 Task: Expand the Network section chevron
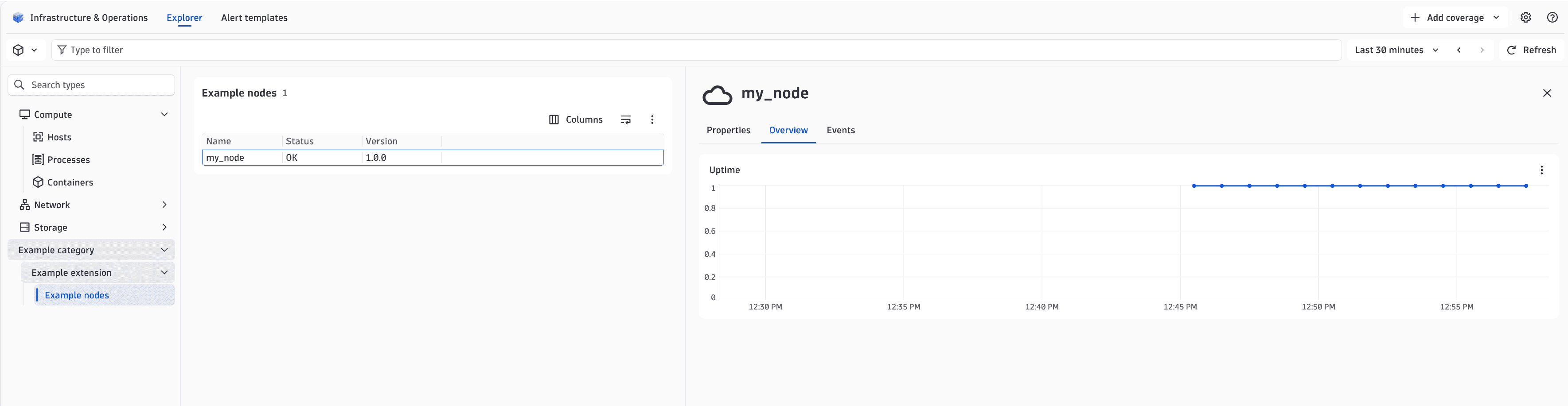[x=164, y=204]
